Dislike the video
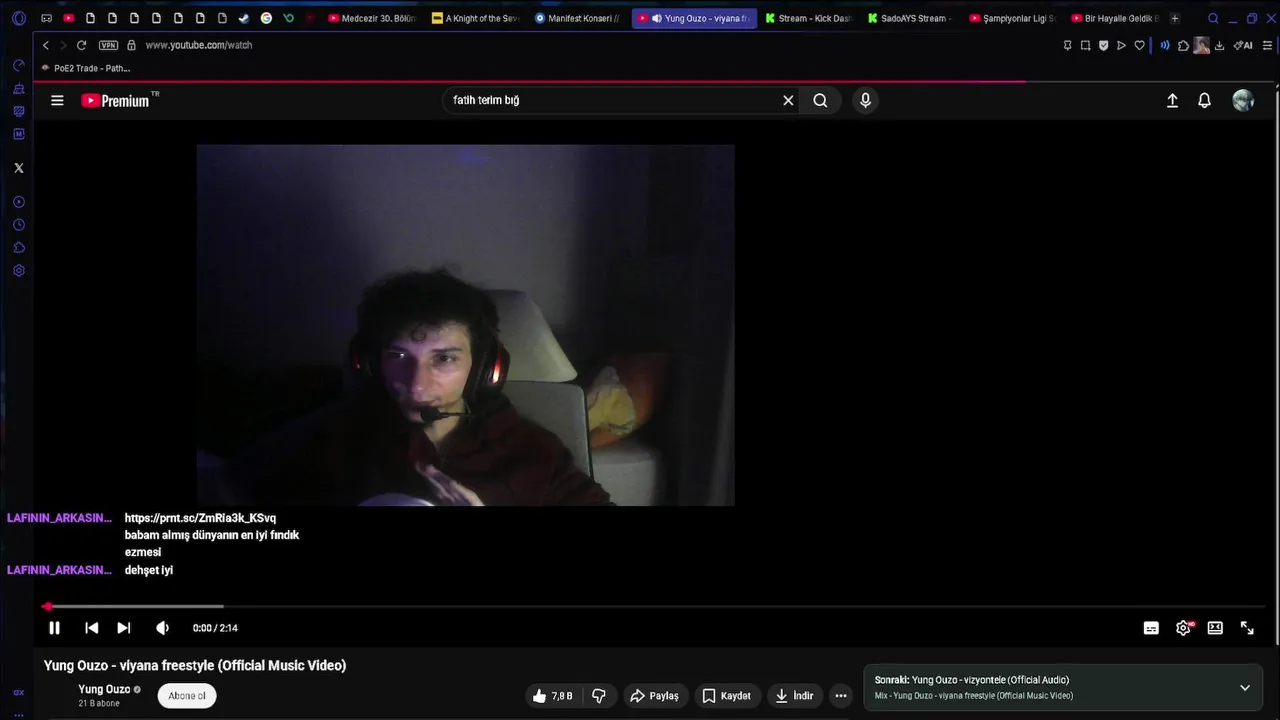Screen dimensions: 1280x720 click(x=599, y=696)
